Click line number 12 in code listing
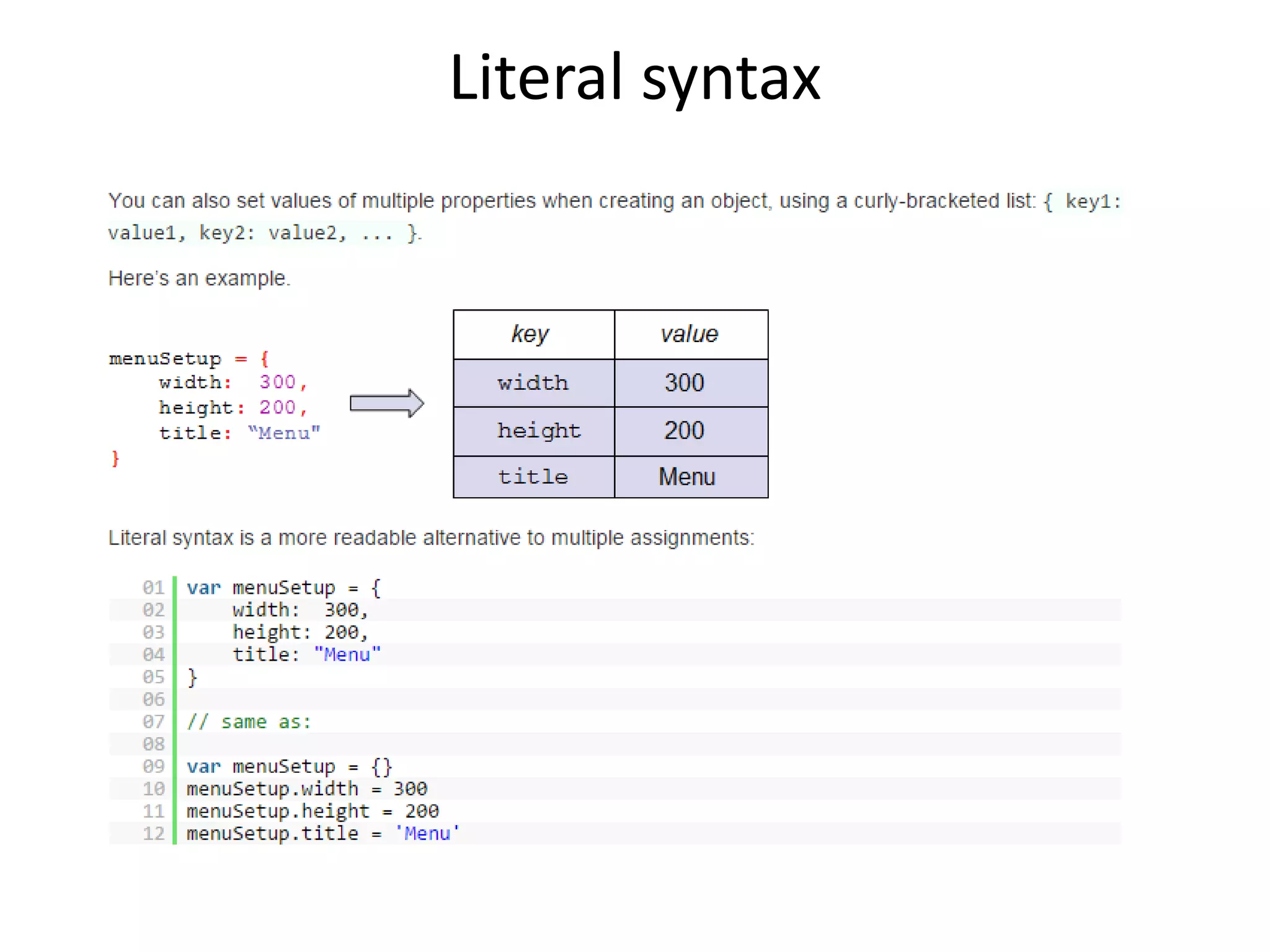Viewport: 1270px width, 952px height. (x=153, y=834)
